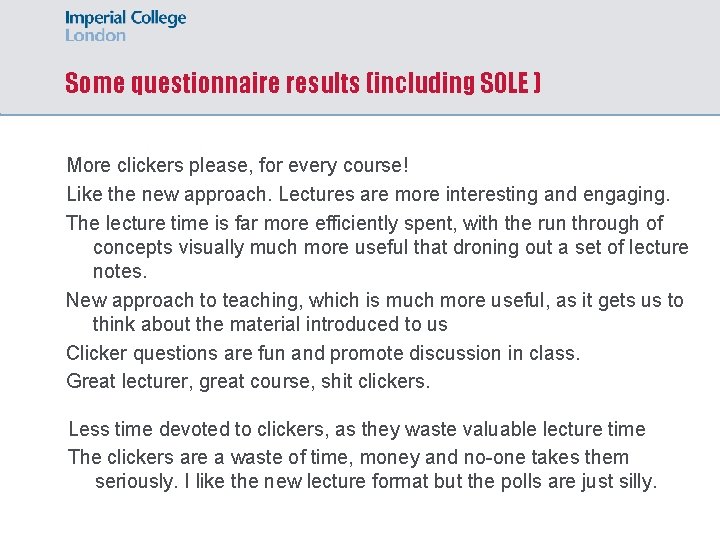Image resolution: width=720 pixels, height=540 pixels.
Task: Click the Imperial College London logo
Action: pos(125,25)
